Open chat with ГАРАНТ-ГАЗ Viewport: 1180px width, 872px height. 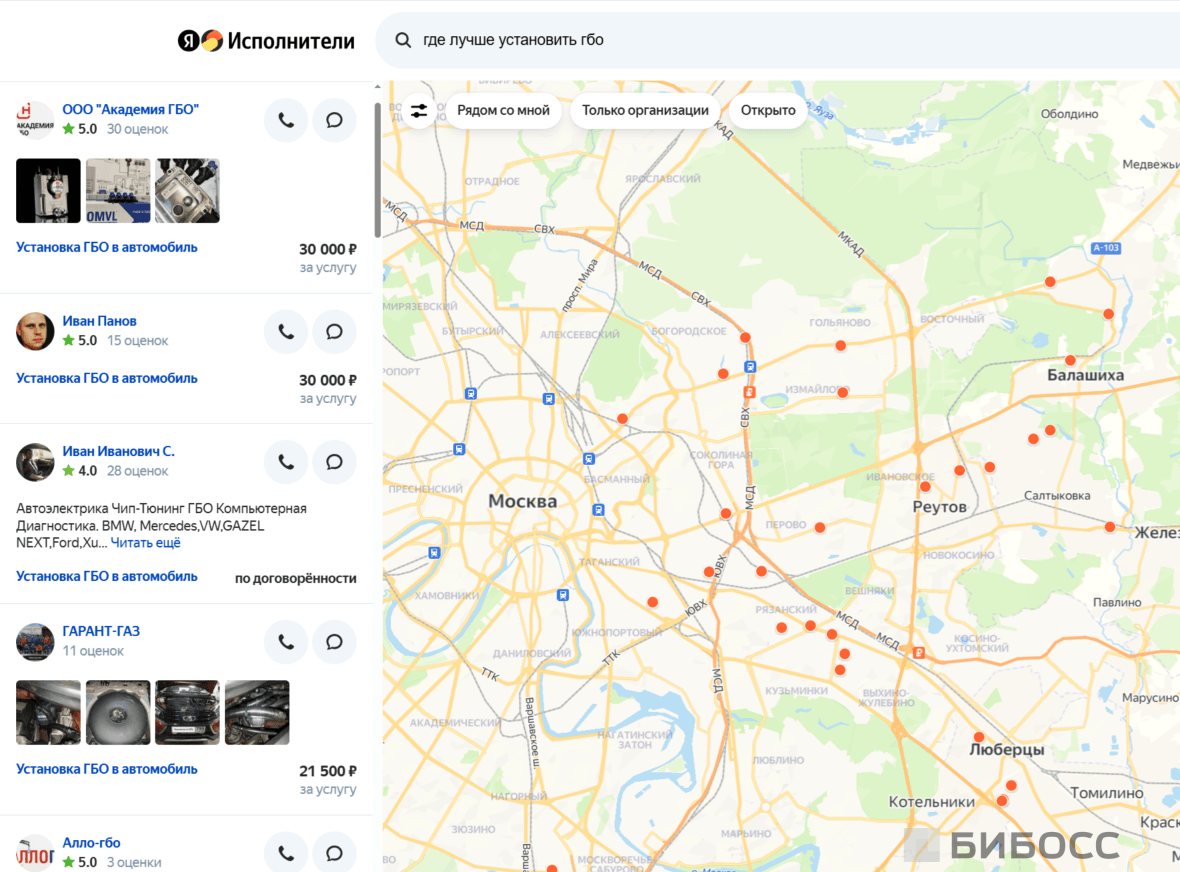[334, 642]
